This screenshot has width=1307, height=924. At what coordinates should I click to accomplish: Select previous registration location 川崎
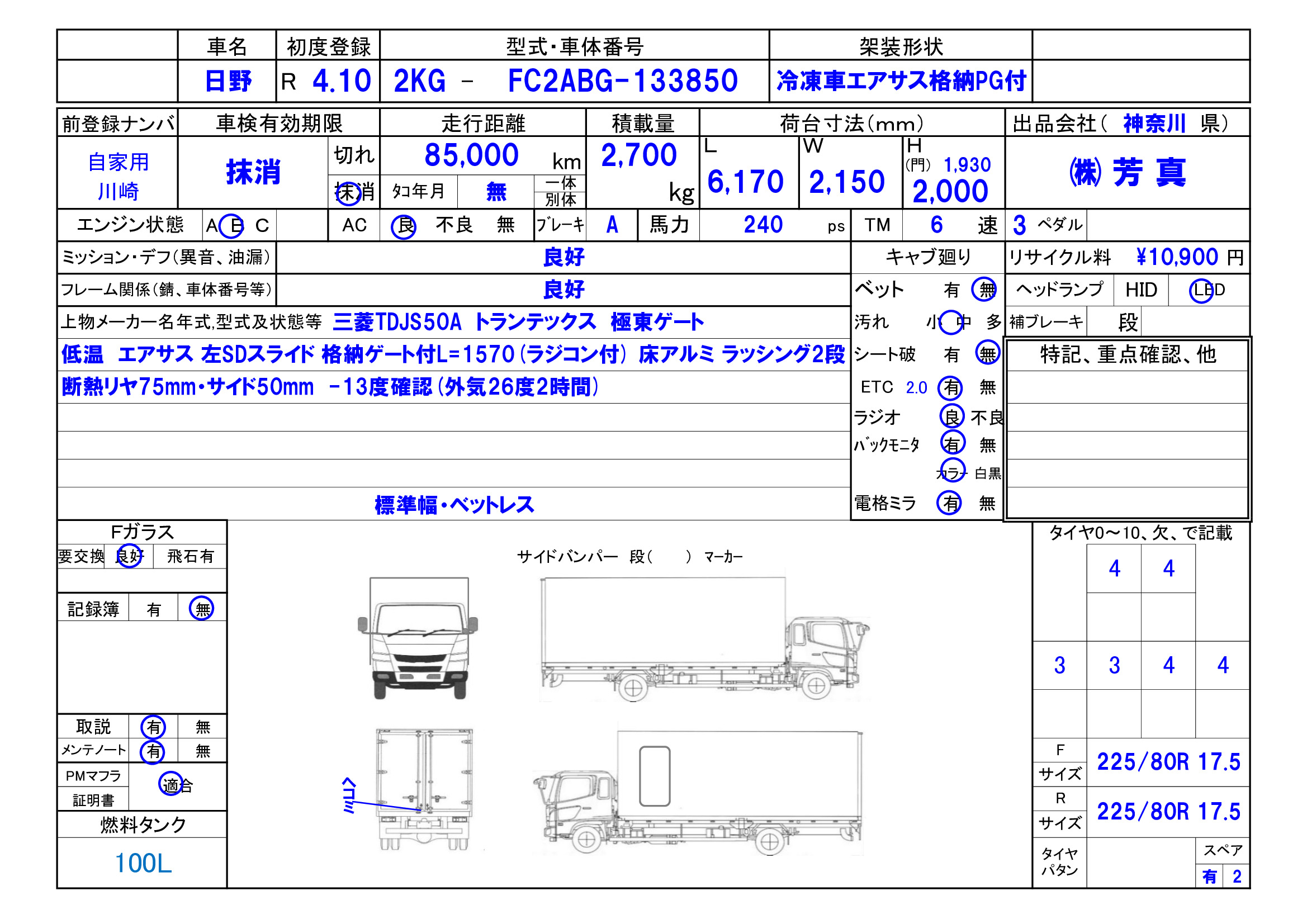coord(119,191)
